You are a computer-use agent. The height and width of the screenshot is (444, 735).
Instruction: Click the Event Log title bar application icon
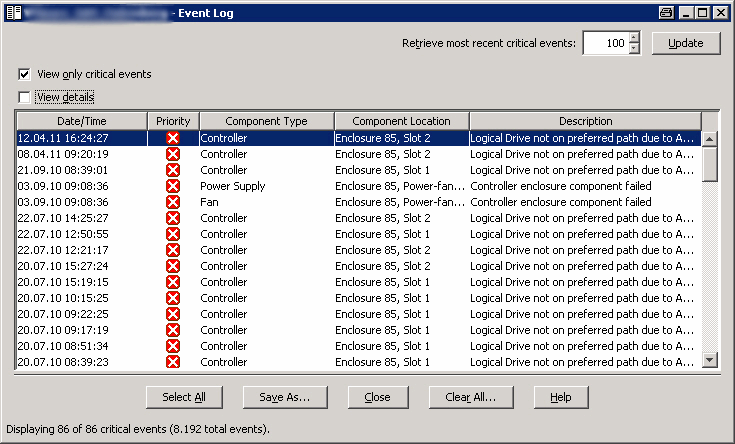[x=12, y=13]
